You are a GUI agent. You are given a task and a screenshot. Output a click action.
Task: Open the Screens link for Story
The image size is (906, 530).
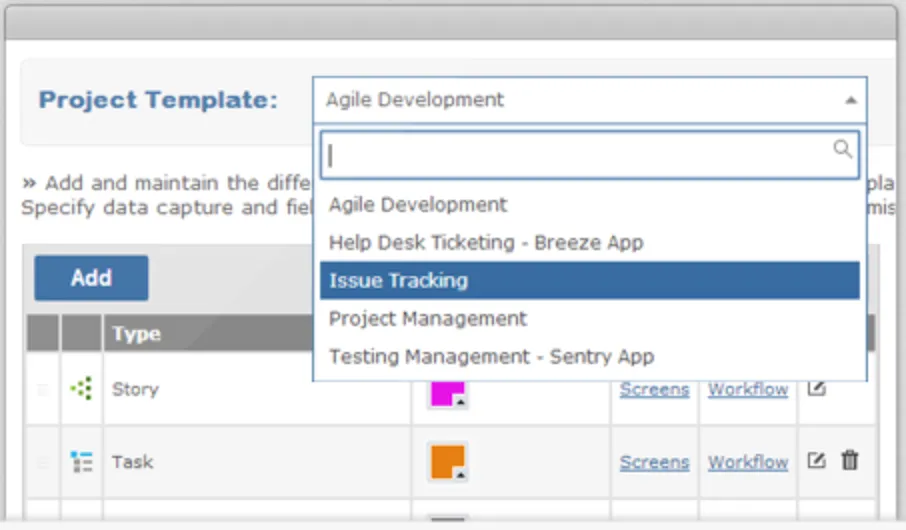pos(654,390)
